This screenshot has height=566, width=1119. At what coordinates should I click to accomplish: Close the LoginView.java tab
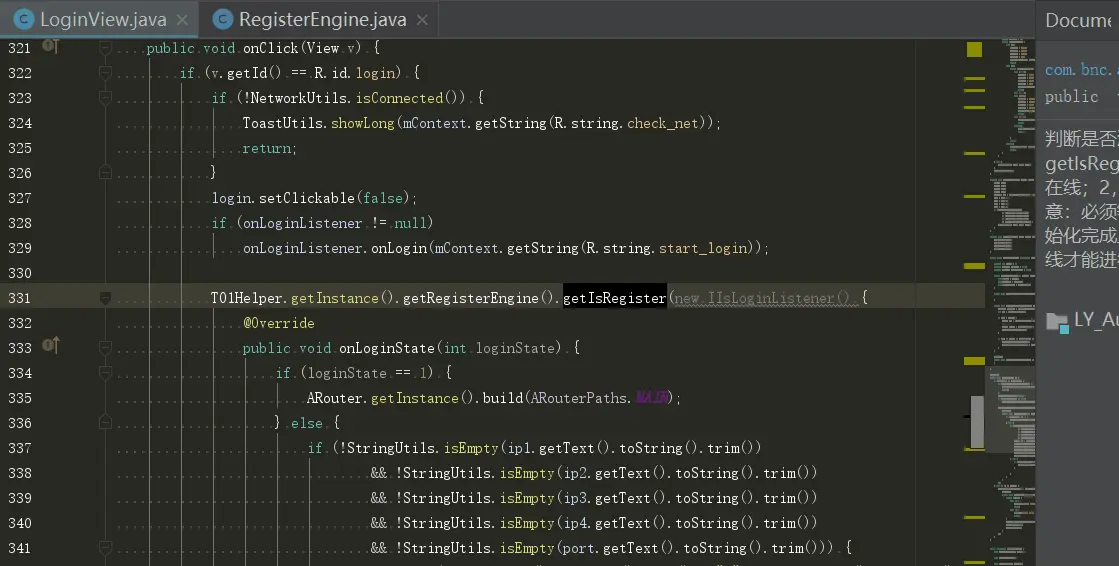click(x=182, y=20)
